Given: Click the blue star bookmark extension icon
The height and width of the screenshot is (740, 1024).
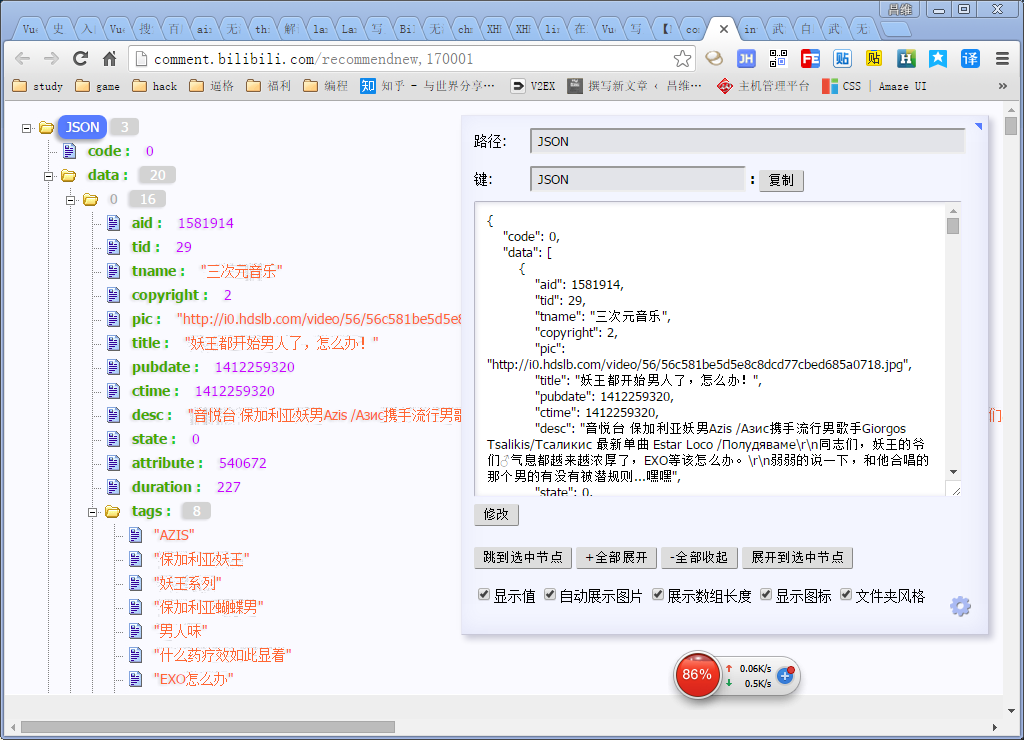Looking at the screenshot, I should click(936, 60).
